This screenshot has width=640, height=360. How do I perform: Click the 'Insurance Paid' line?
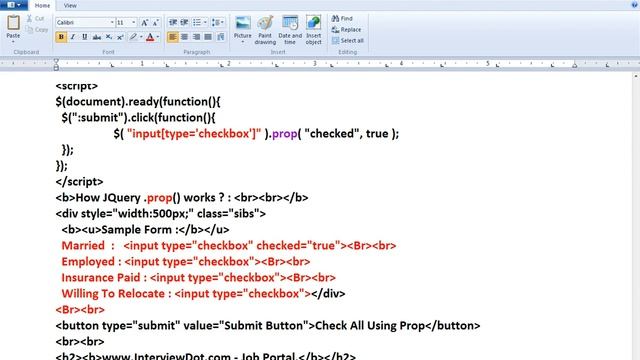point(198,278)
